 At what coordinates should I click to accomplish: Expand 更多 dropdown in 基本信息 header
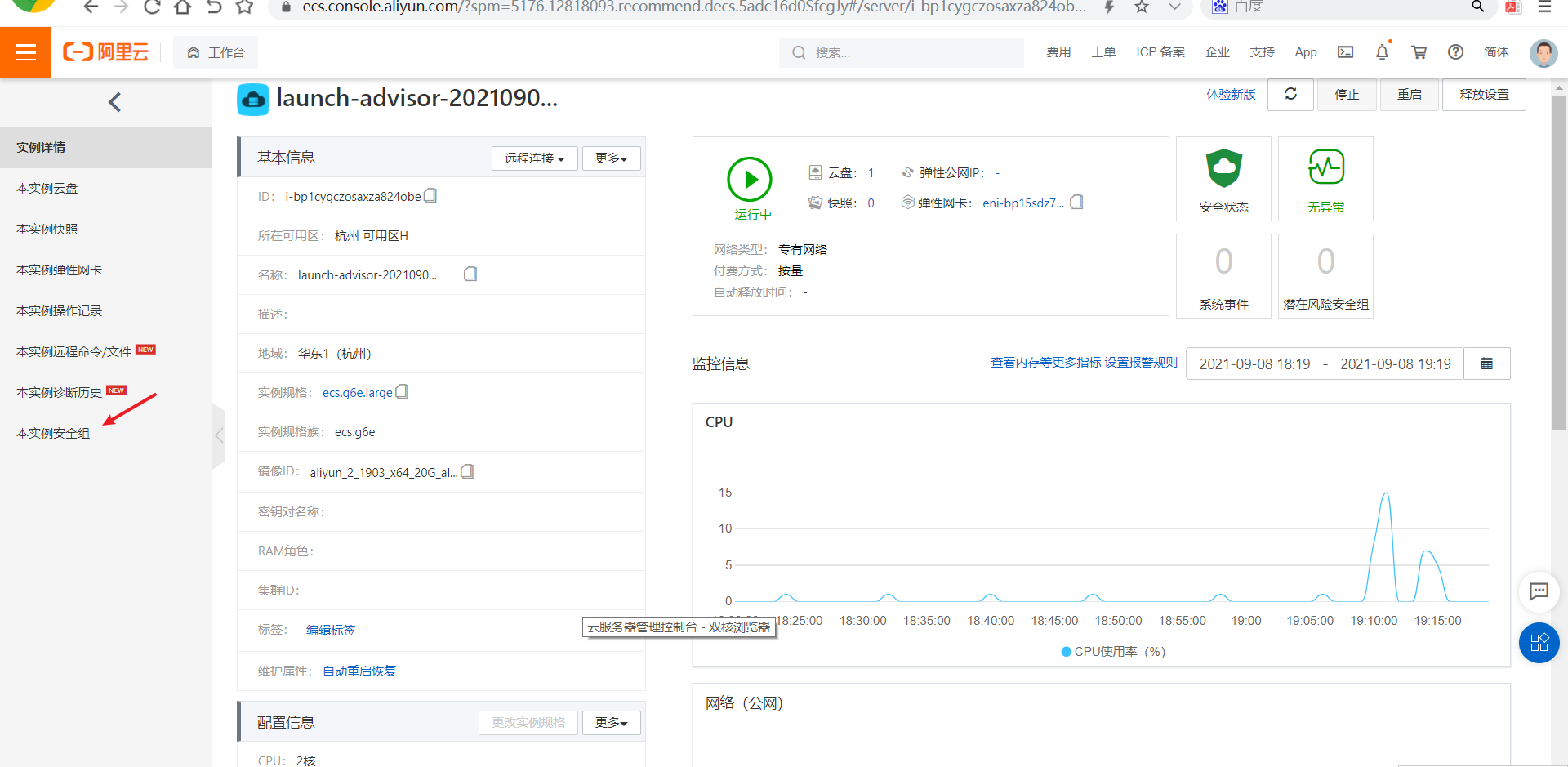[x=611, y=158]
